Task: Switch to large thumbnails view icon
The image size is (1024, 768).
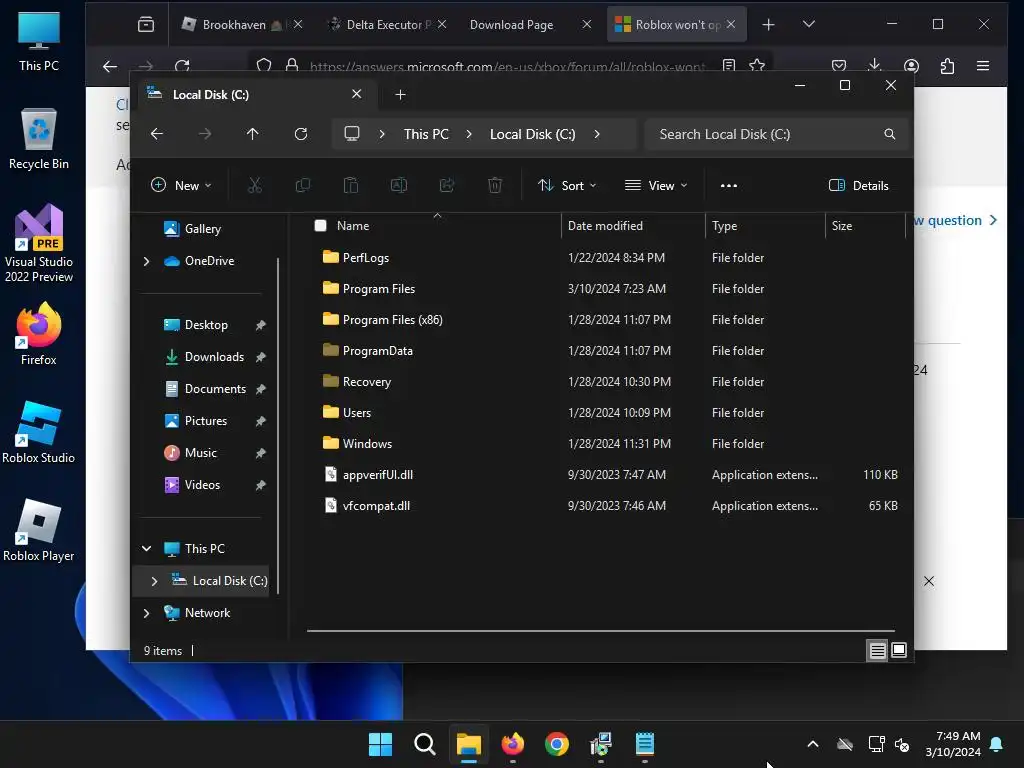Action: click(899, 650)
